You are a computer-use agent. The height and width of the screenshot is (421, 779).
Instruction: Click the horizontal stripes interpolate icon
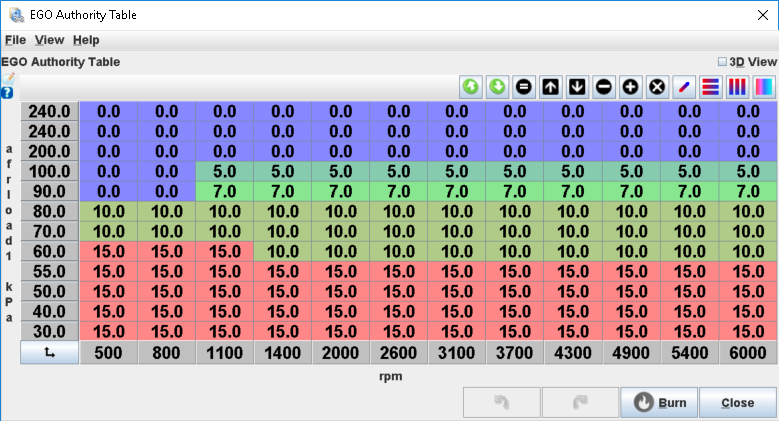tap(710, 87)
